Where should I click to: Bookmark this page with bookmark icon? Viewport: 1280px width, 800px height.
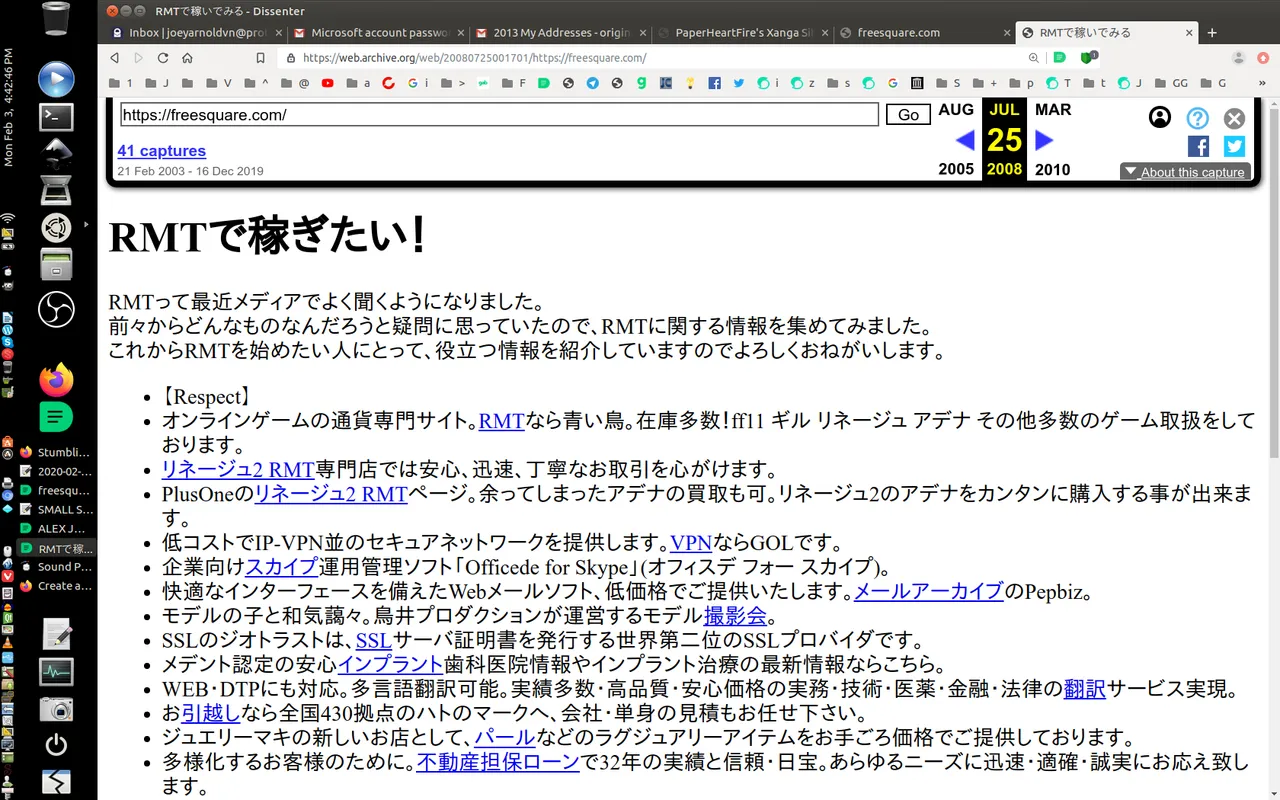point(261,58)
